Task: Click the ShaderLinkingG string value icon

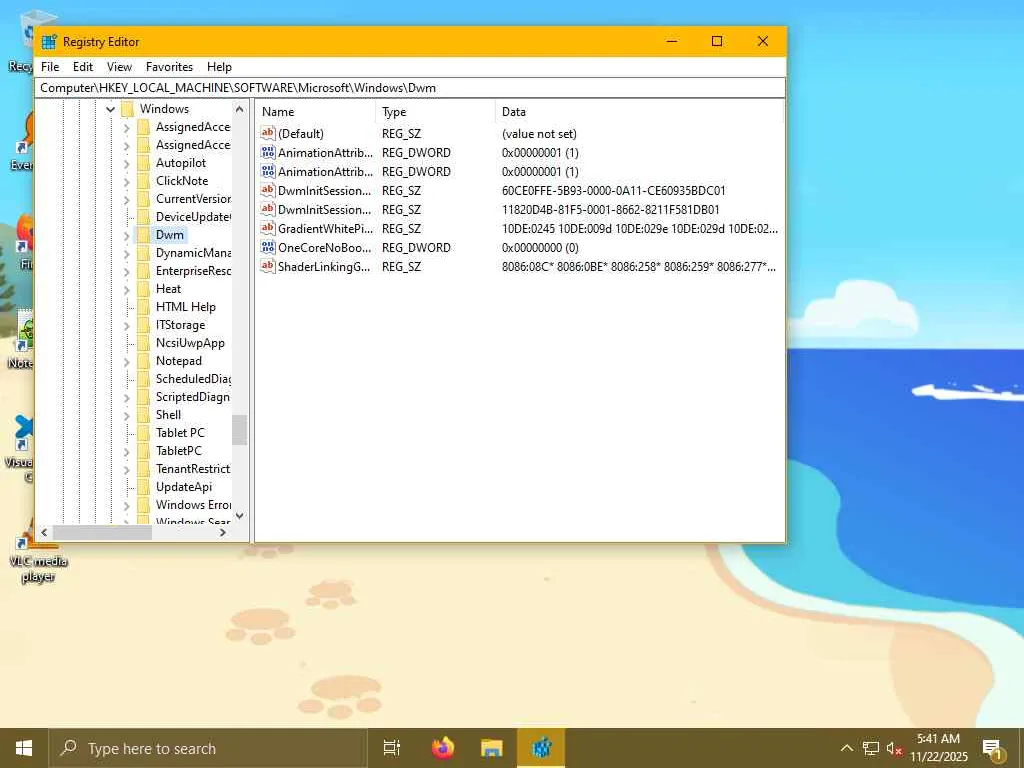Action: tap(267, 267)
